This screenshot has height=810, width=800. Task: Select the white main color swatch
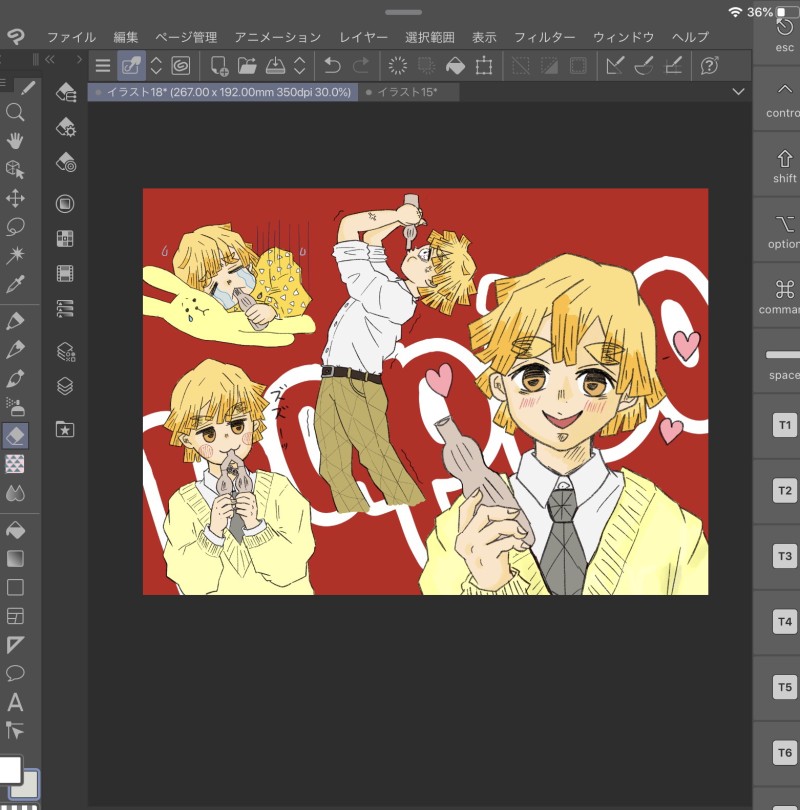click(x=10, y=770)
